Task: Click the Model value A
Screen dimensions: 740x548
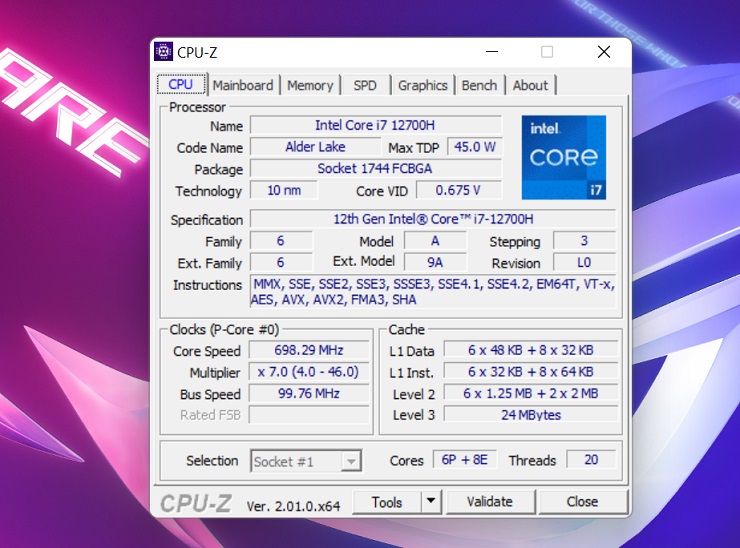Action: pyautogui.click(x=435, y=241)
